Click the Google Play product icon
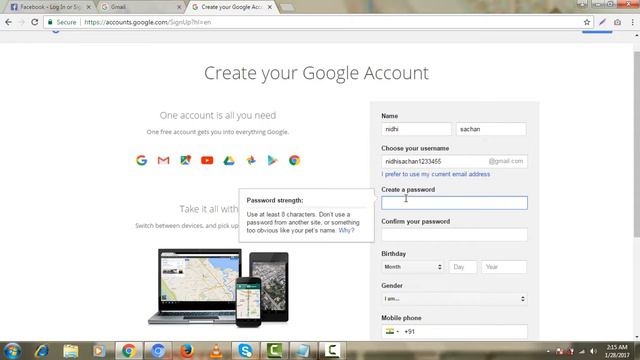Viewport: 640px width, 360px height. click(272, 160)
